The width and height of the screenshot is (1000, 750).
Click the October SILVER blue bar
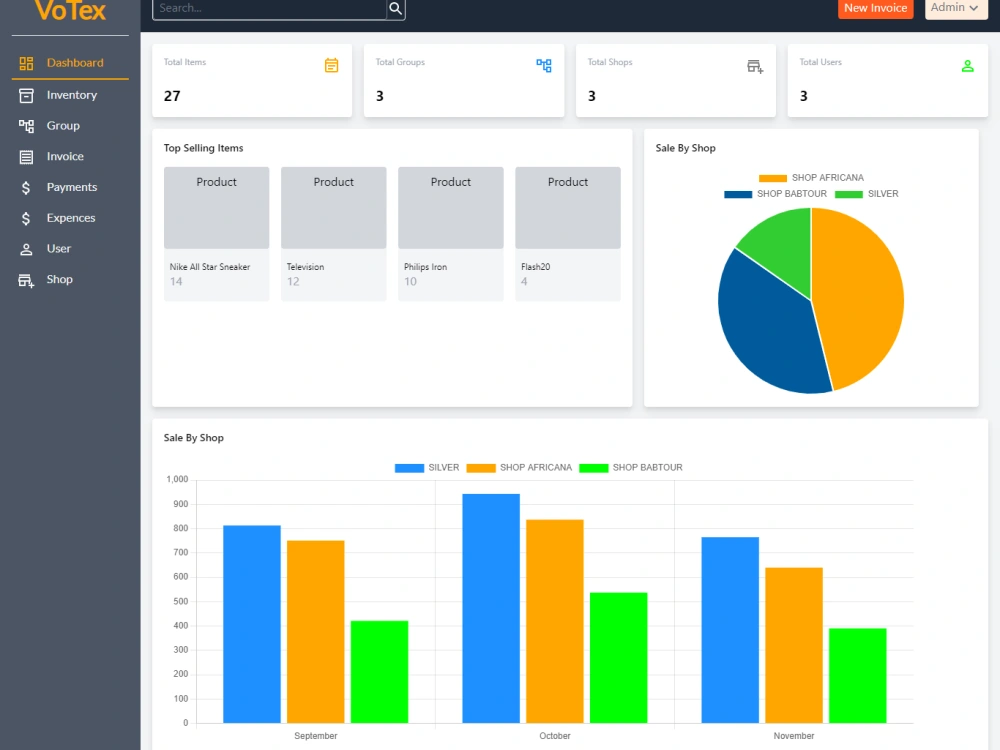[491, 608]
